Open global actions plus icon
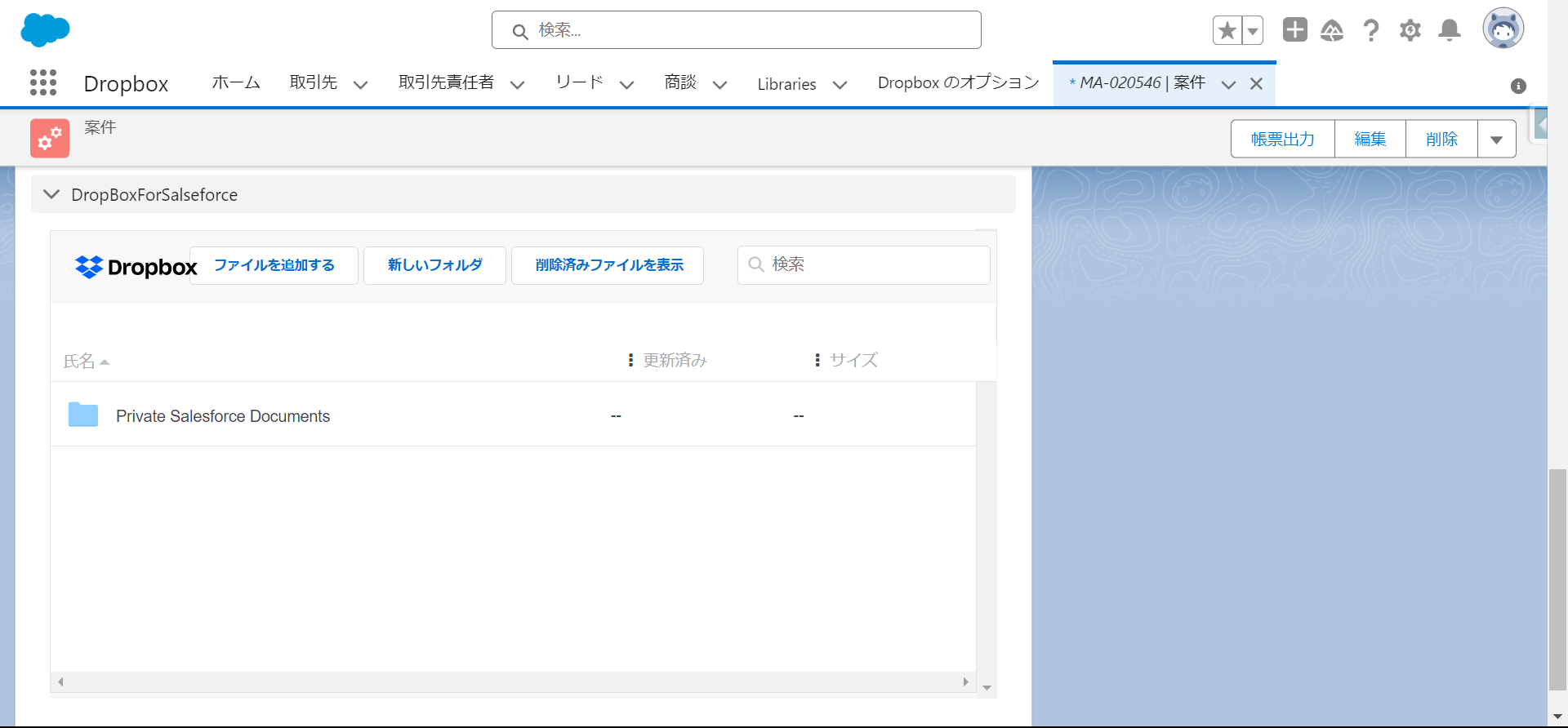 [x=1294, y=30]
